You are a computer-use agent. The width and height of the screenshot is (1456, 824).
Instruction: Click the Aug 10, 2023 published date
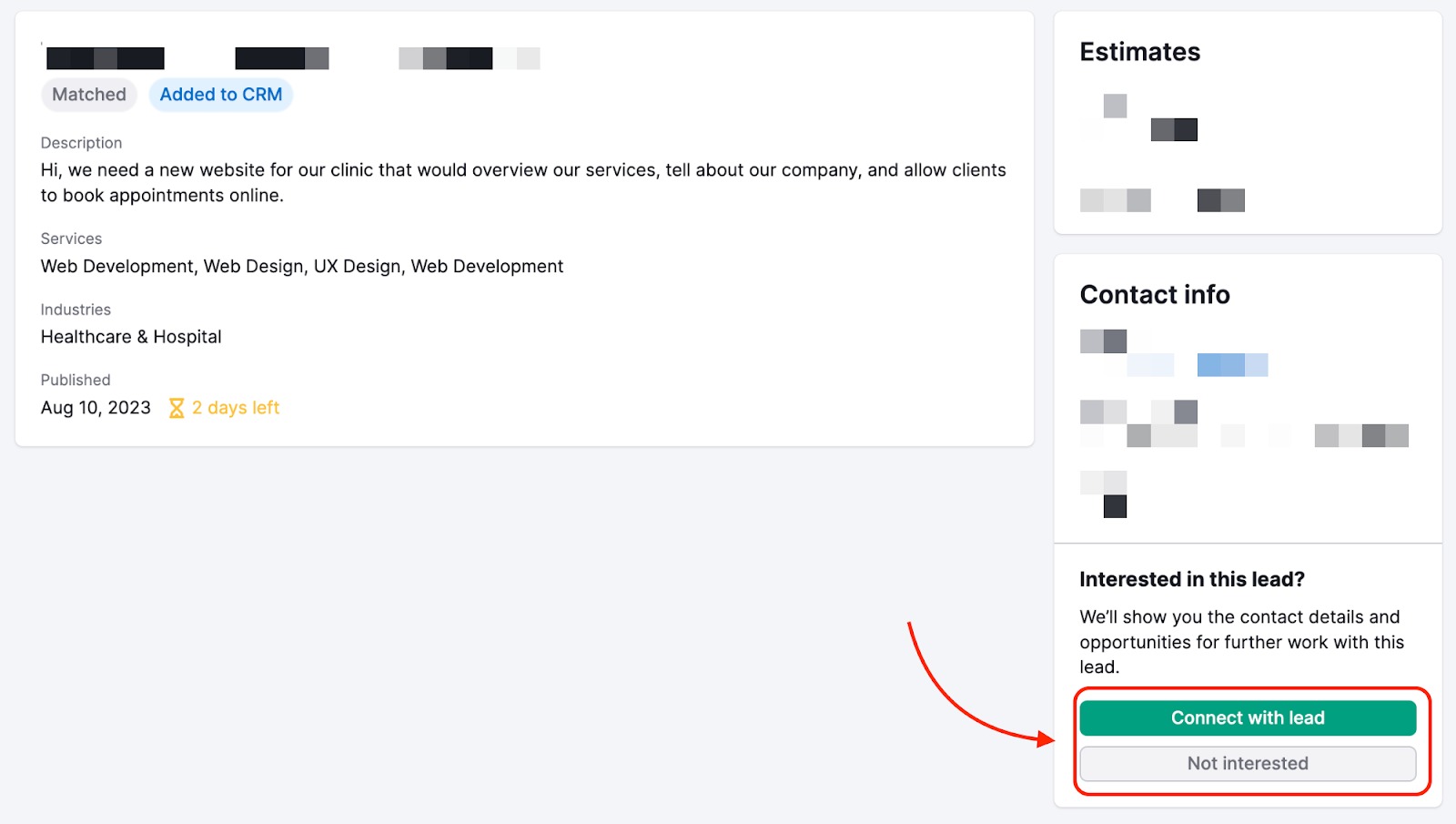click(96, 408)
